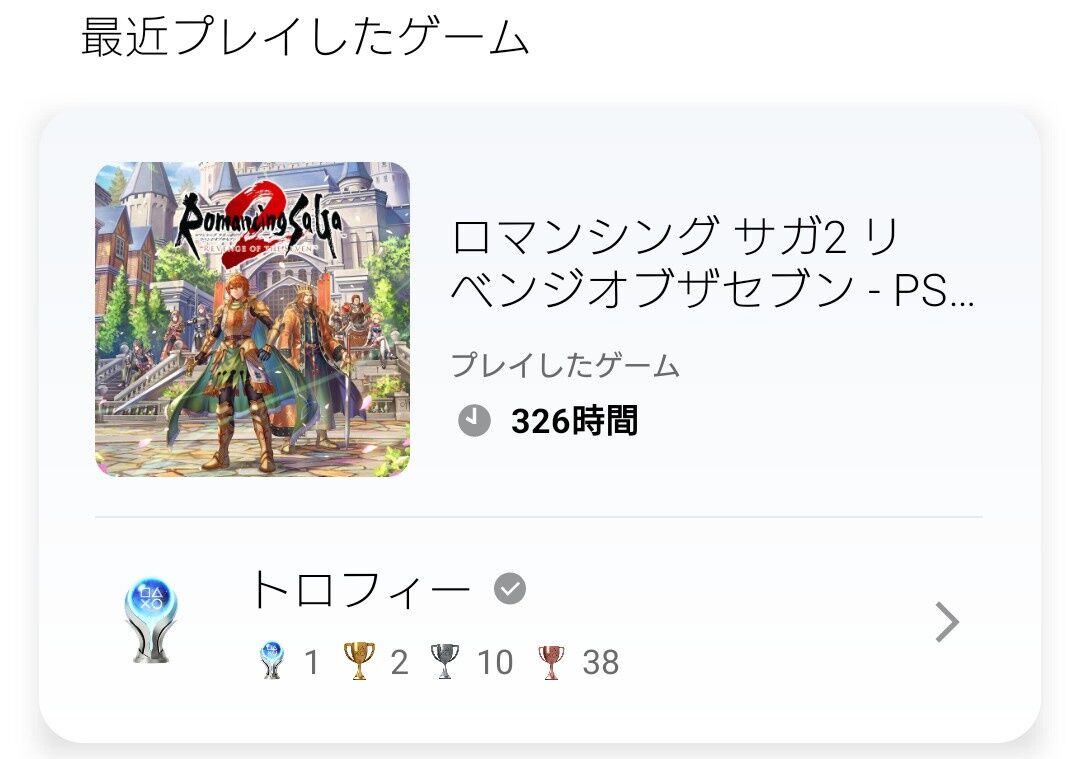Click the gold trophy count 2
This screenshot has width=1080, height=759.
(399, 663)
